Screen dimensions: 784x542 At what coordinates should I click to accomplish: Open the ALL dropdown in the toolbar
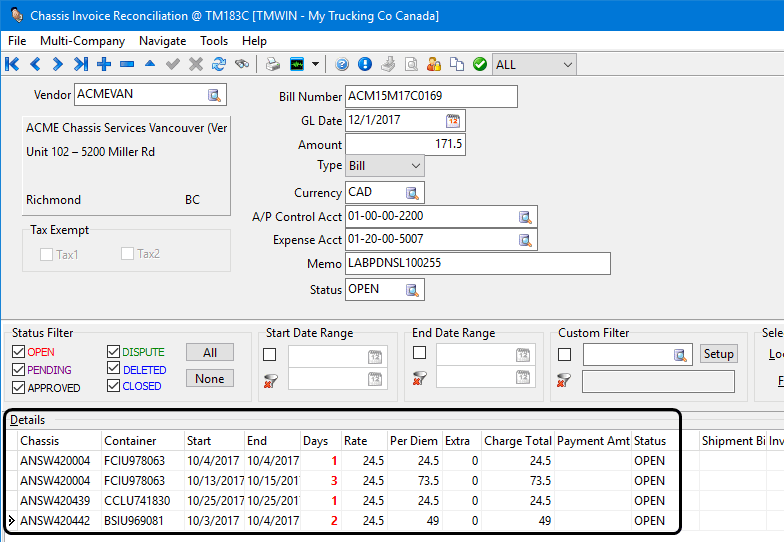pyautogui.click(x=567, y=64)
